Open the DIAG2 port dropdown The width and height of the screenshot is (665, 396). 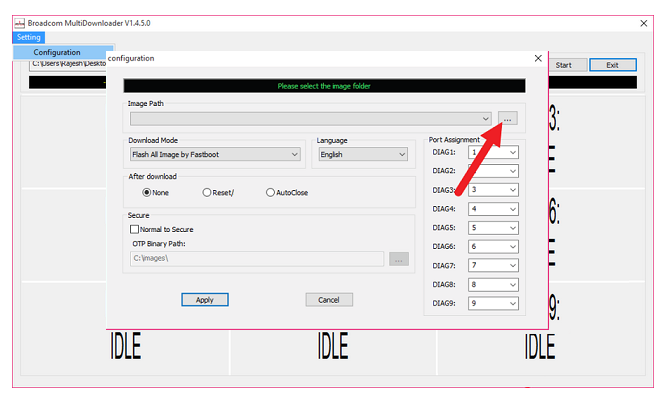[x=493, y=171]
